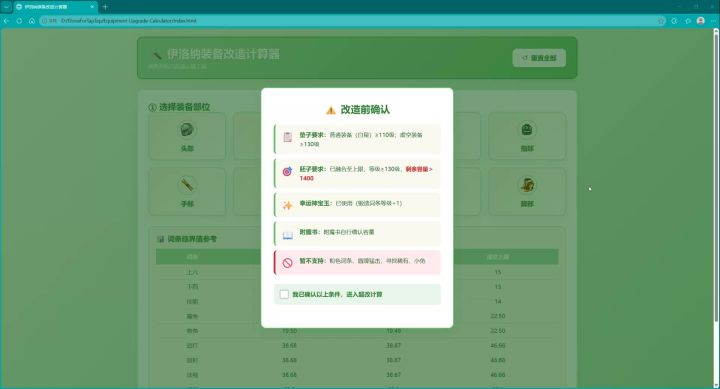Click the 改造前确认 dialog heading
Image resolution: width=720 pixels, height=389 pixels.
click(x=365, y=110)
